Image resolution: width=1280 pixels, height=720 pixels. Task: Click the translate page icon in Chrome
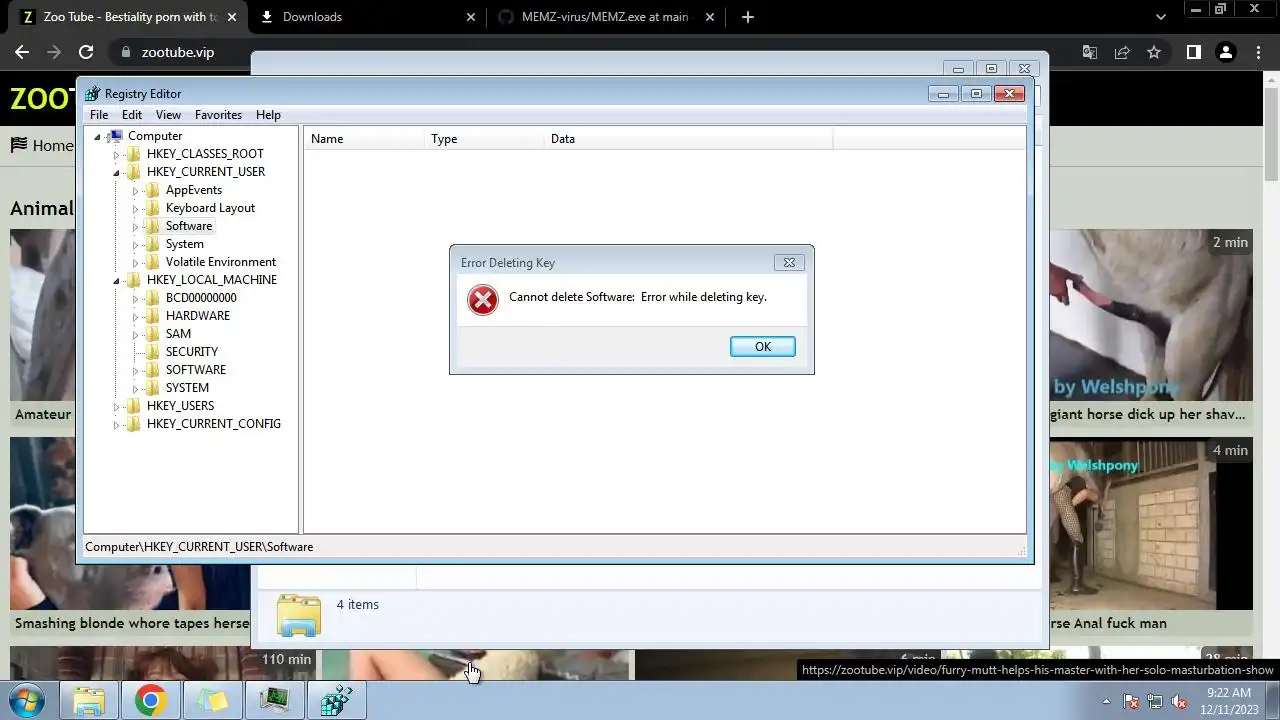point(1090,52)
